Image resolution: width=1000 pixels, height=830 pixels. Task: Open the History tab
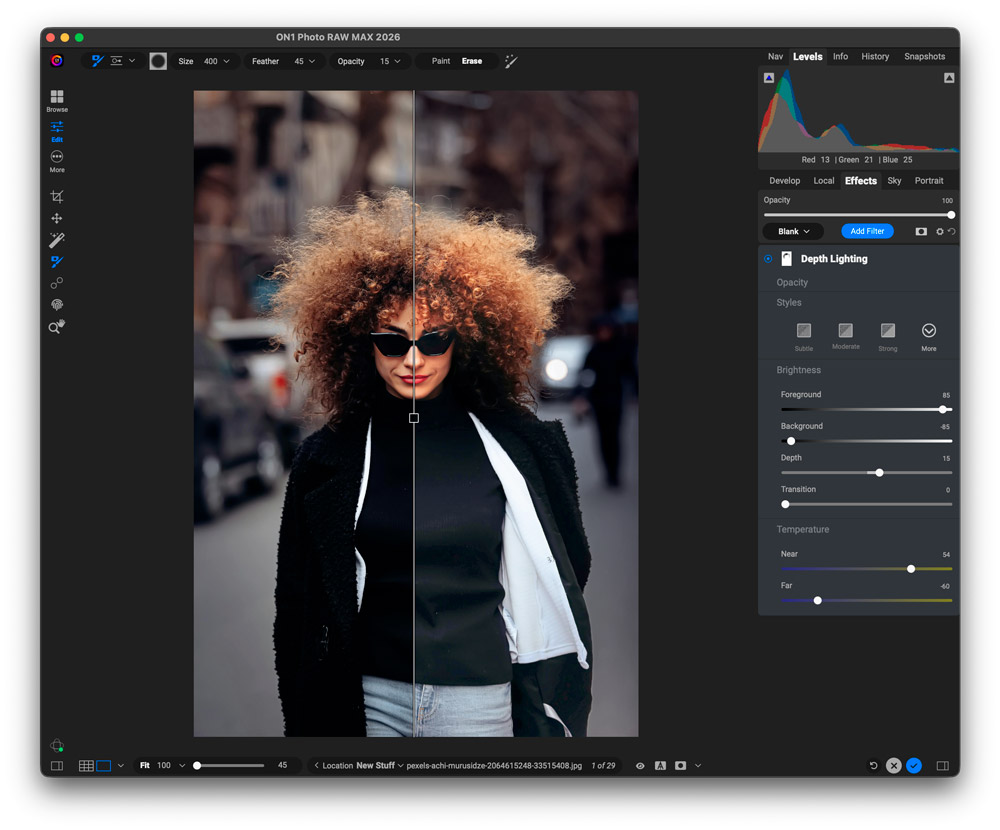875,57
